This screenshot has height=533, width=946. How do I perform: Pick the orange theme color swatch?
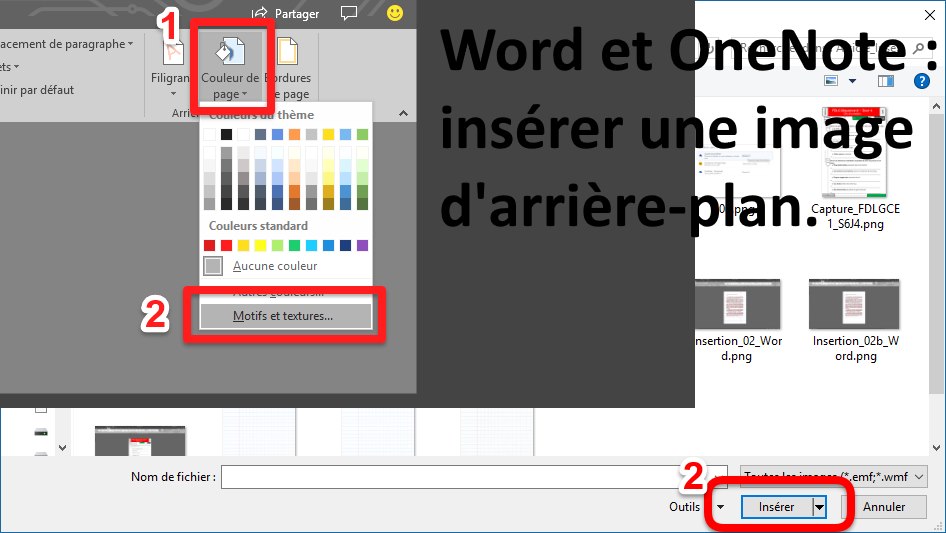(x=294, y=134)
